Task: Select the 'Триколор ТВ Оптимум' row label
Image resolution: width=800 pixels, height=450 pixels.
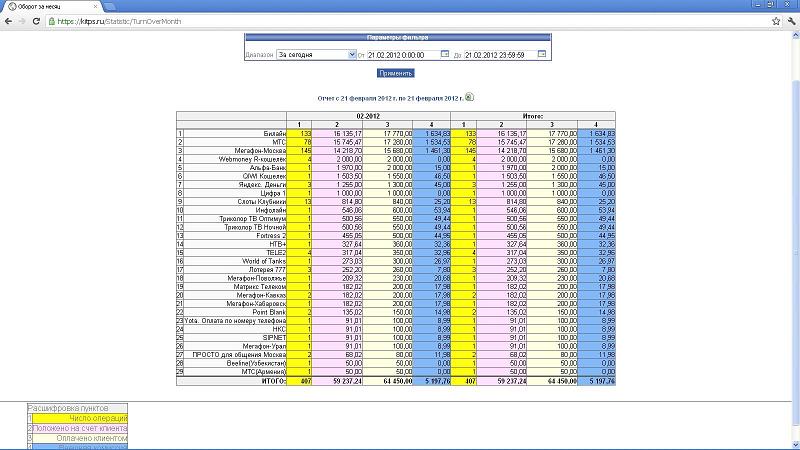Action: [253, 219]
